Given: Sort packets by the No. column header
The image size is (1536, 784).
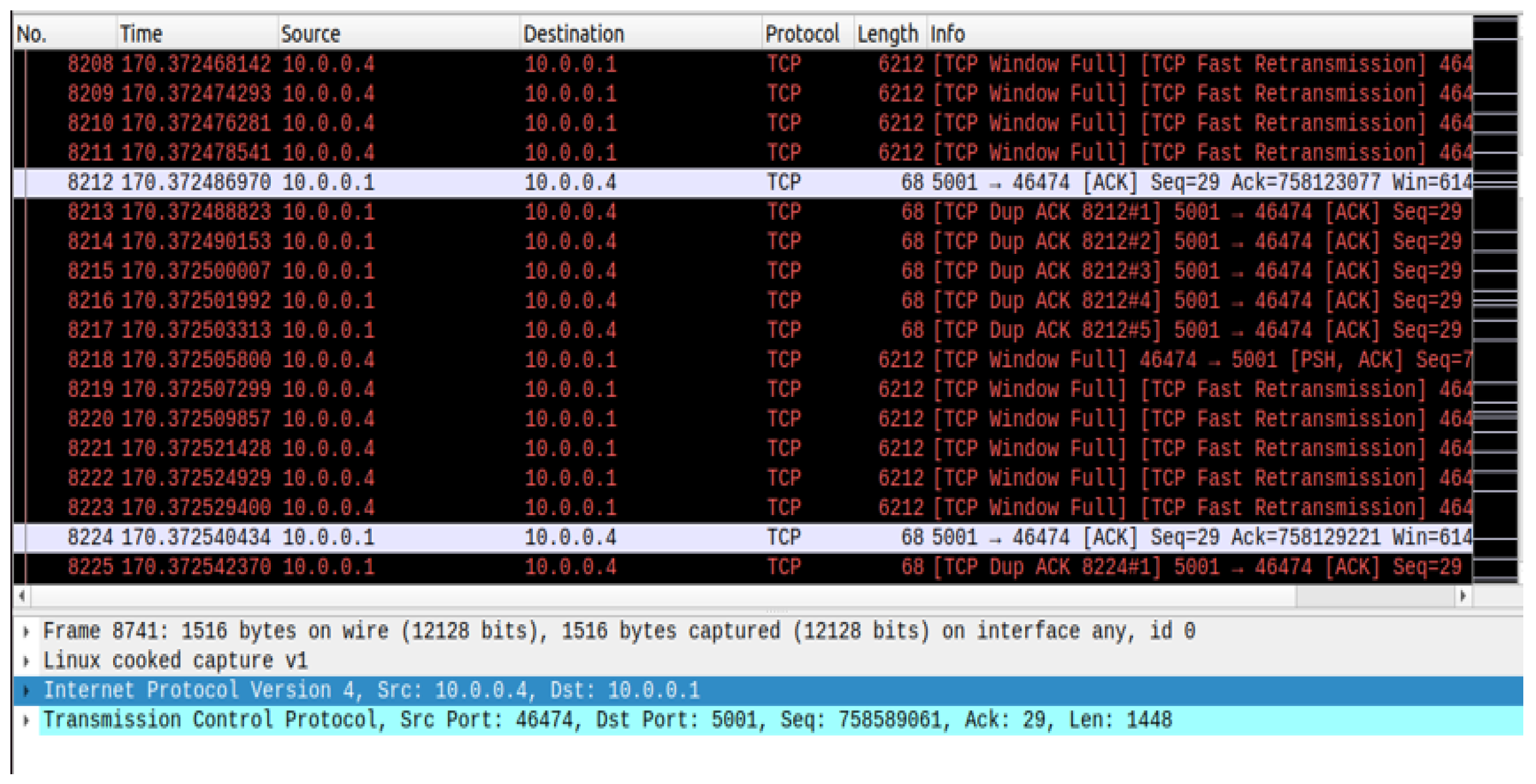Looking at the screenshot, I should [x=32, y=34].
